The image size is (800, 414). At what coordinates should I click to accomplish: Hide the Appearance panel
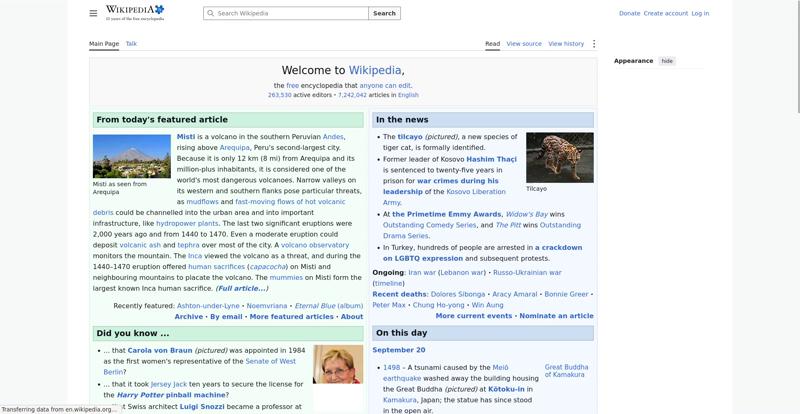pyautogui.click(x=667, y=61)
